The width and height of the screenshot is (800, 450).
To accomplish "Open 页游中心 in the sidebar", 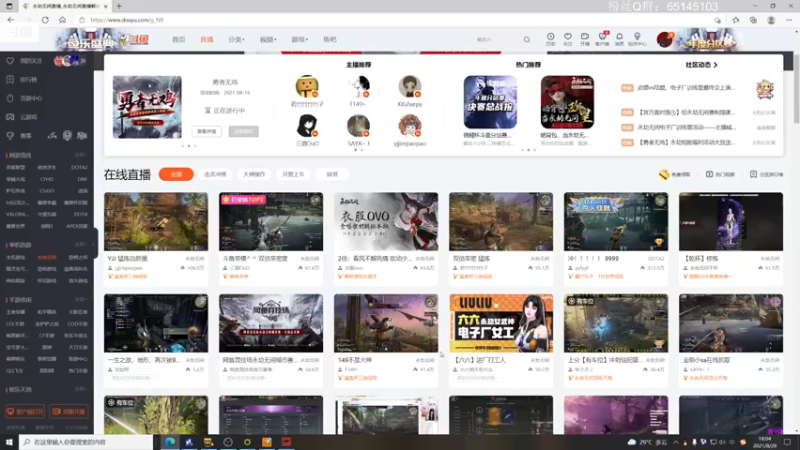I will (24, 98).
